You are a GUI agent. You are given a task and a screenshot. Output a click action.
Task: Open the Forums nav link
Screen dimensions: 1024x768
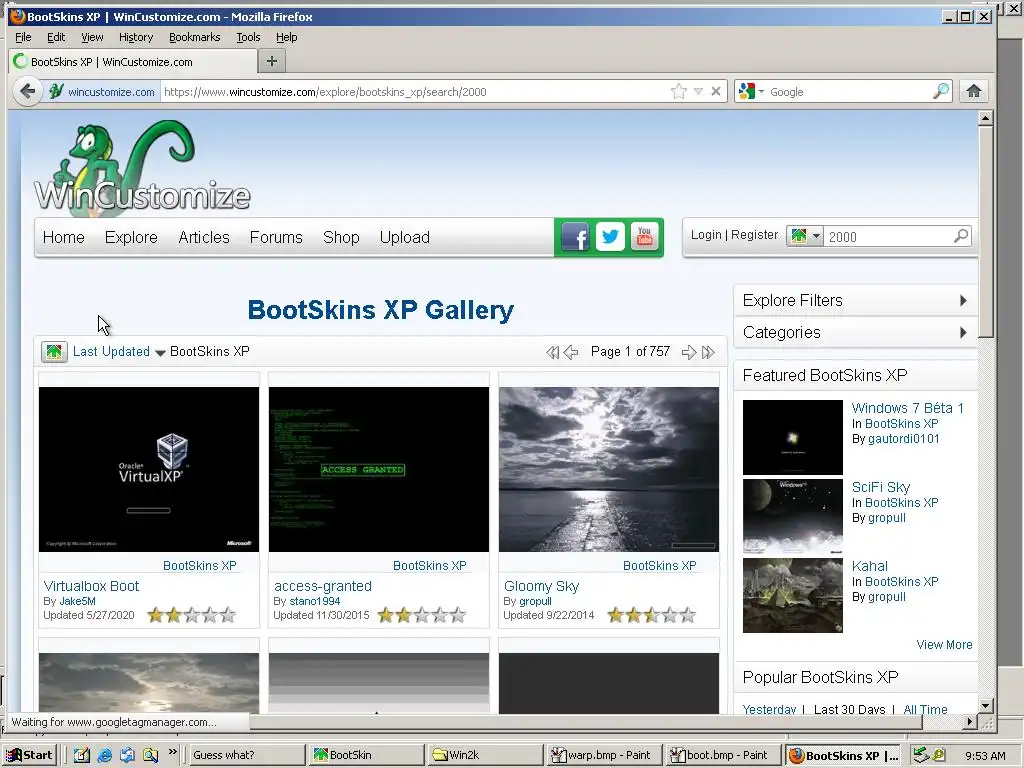pyautogui.click(x=276, y=237)
